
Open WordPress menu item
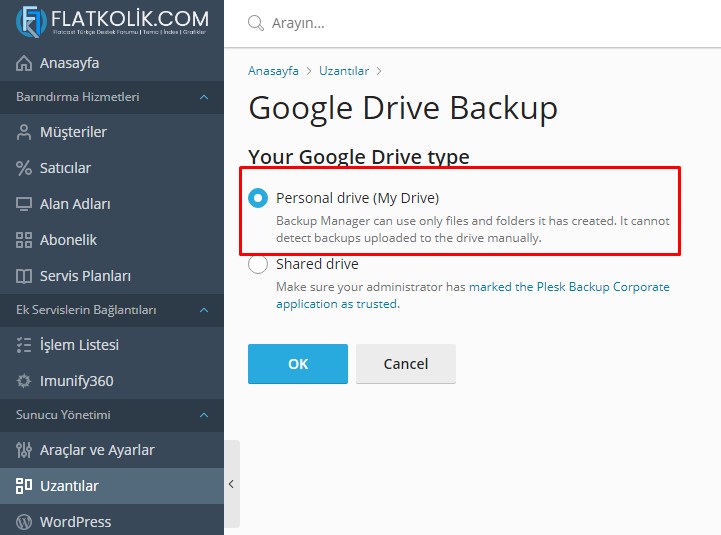click(x=112, y=522)
